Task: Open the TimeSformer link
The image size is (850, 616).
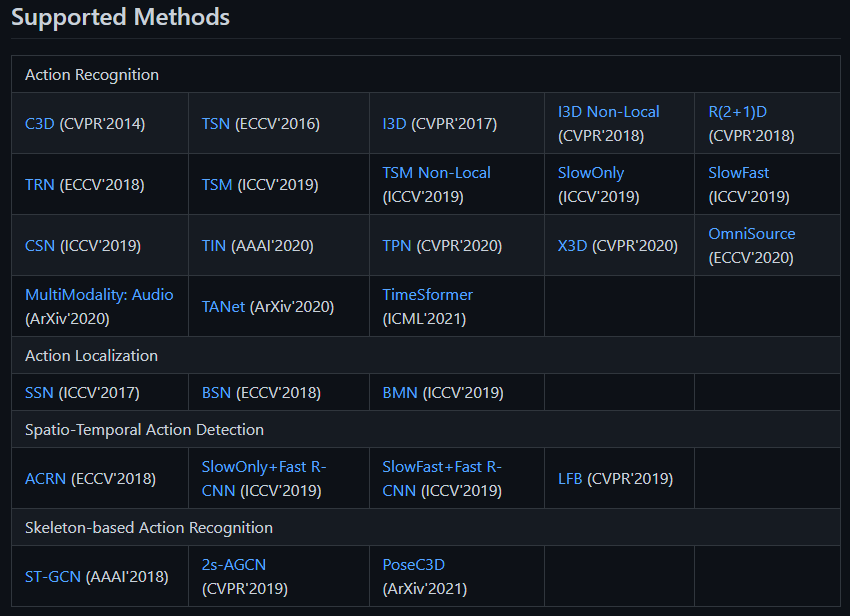Action: pyautogui.click(x=428, y=294)
